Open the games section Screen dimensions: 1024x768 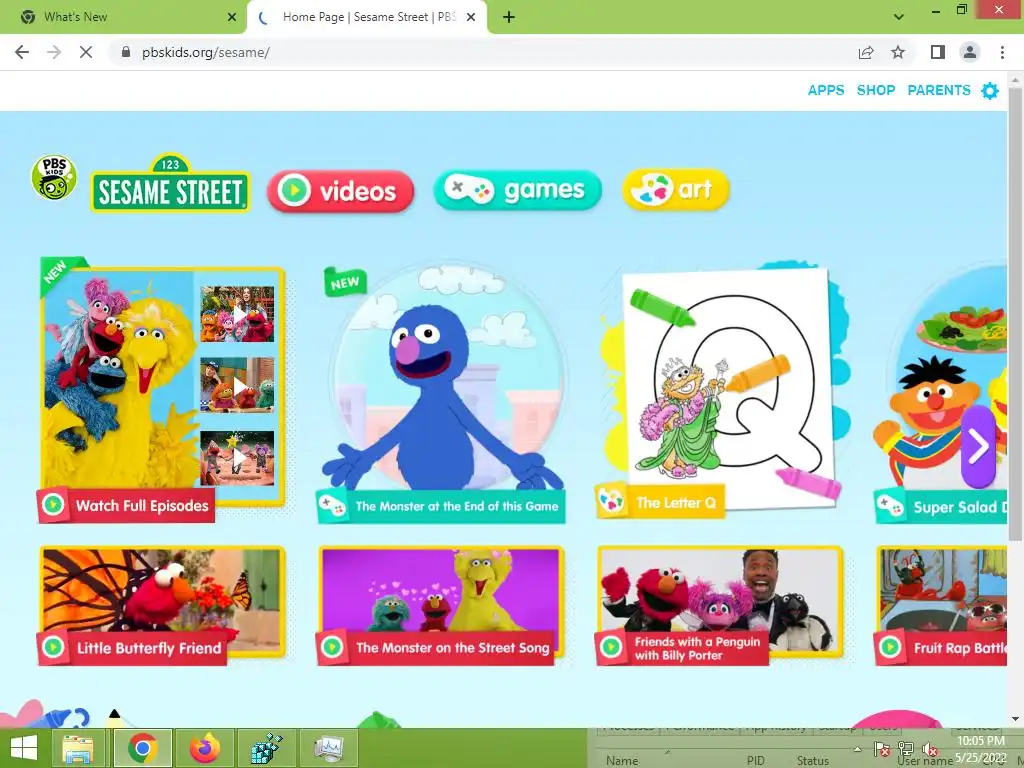(517, 190)
